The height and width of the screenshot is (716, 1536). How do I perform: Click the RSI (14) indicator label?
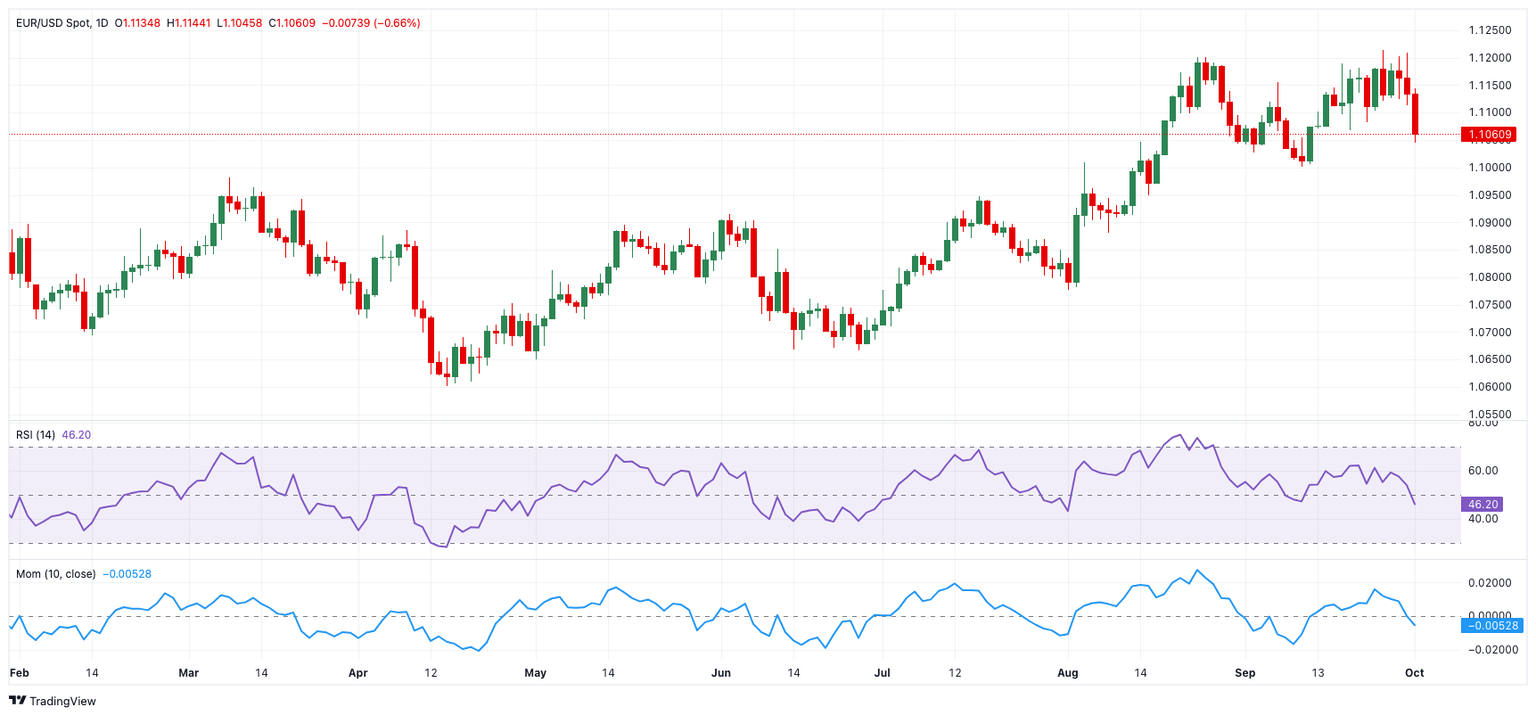tap(36, 435)
